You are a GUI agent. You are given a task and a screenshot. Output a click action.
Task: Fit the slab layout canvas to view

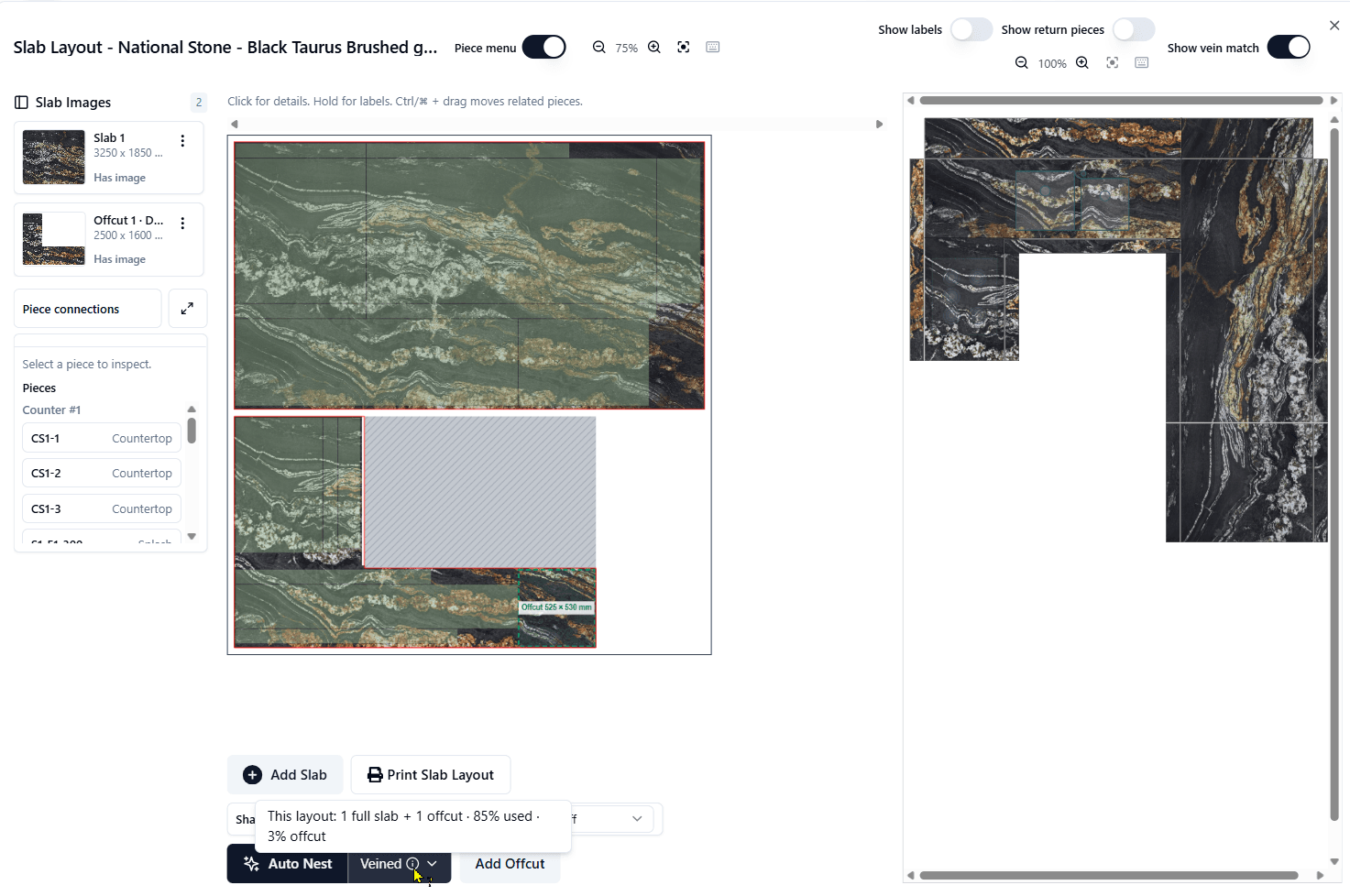click(684, 47)
